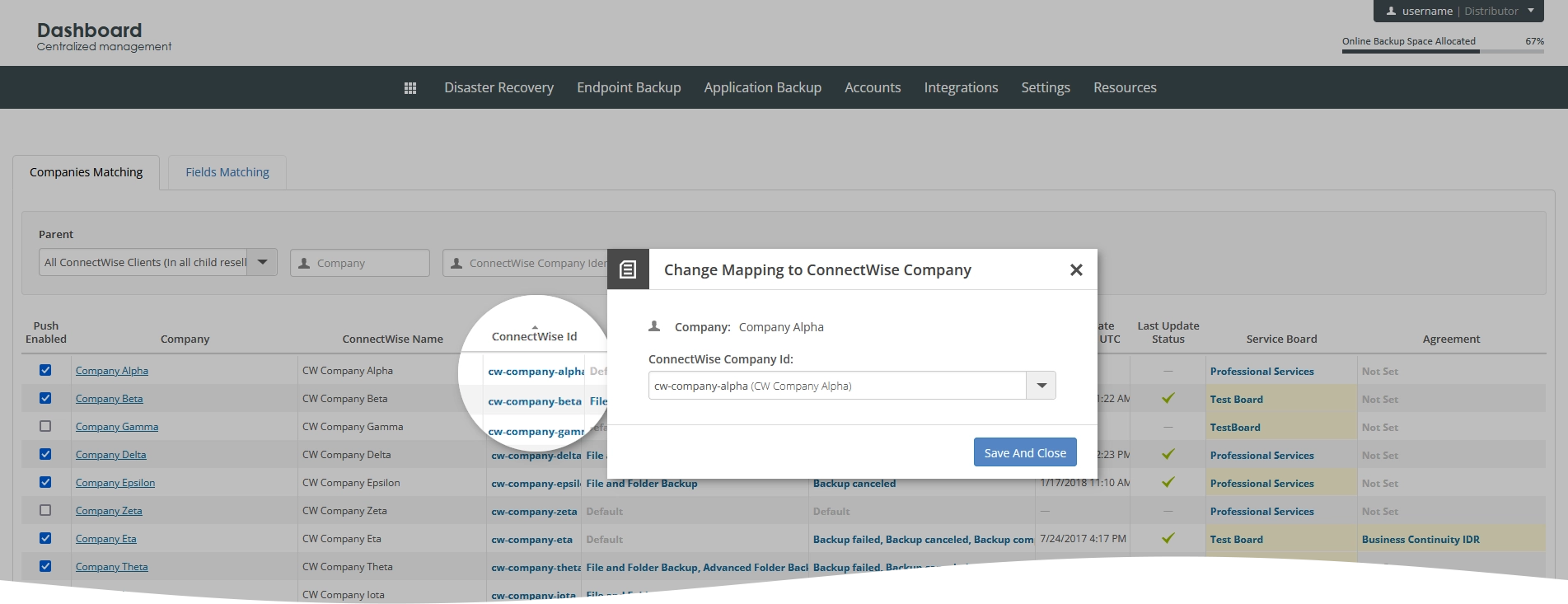1568x604 pixels.
Task: Click cw-company-delta id link
Action: point(536,456)
